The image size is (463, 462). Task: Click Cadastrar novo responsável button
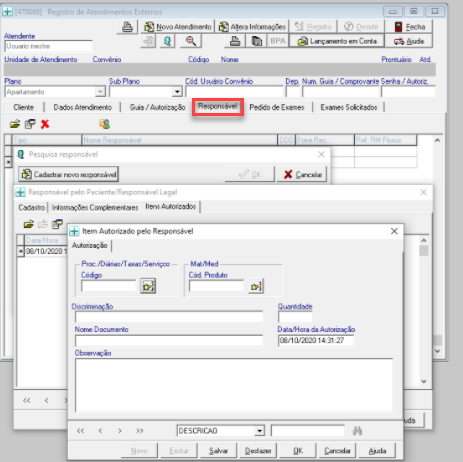coord(69,174)
